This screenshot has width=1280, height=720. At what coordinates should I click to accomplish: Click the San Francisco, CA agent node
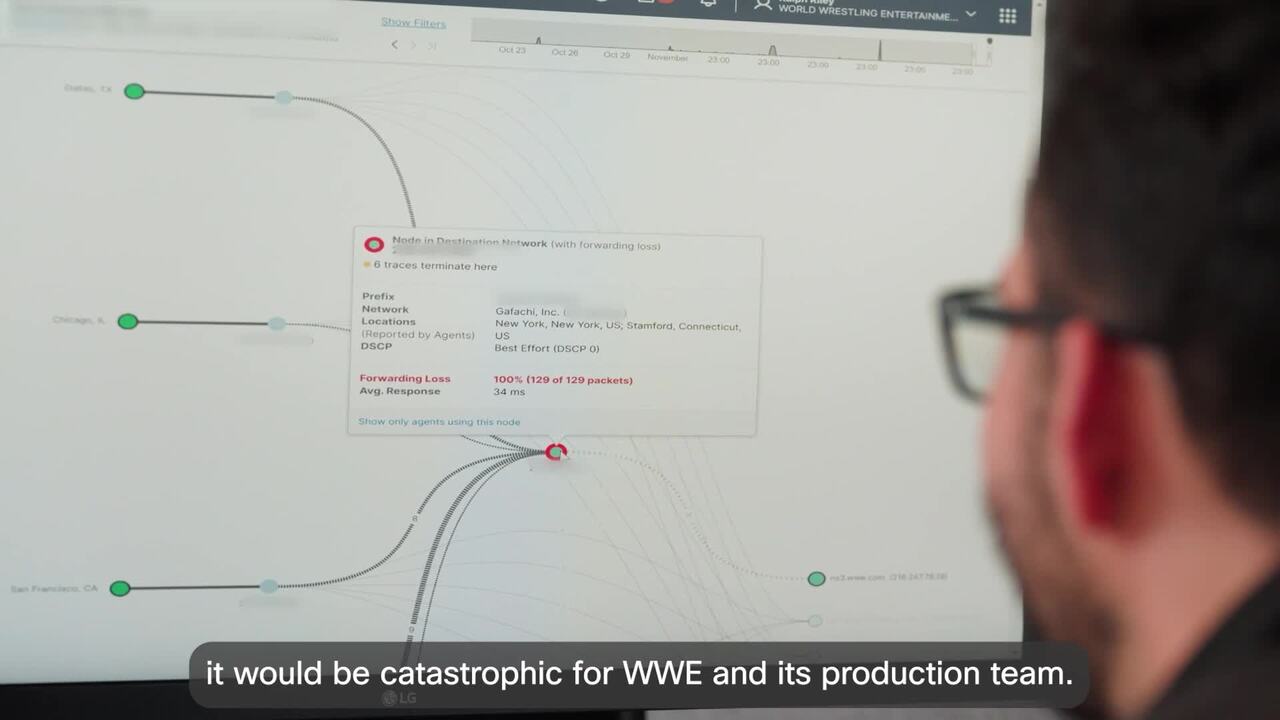[120, 588]
